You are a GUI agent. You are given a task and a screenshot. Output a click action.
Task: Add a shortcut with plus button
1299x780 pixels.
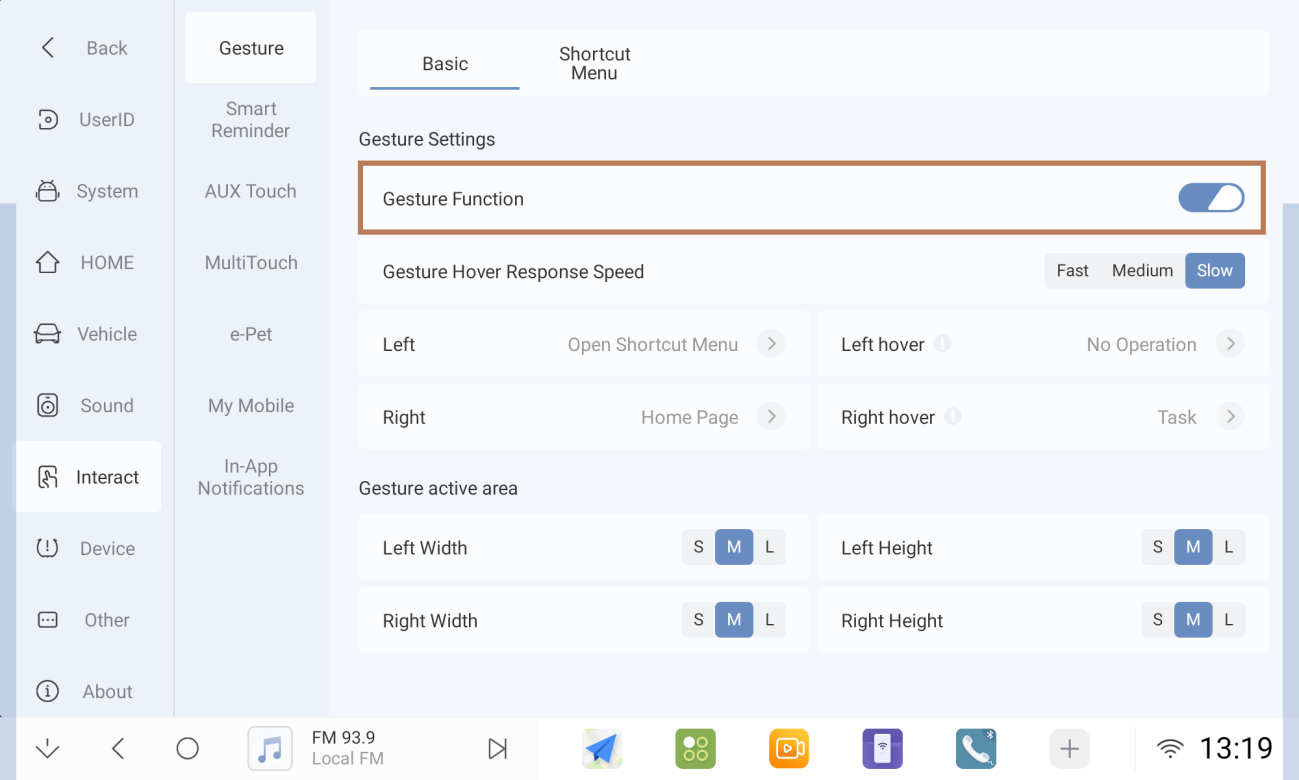click(1069, 748)
